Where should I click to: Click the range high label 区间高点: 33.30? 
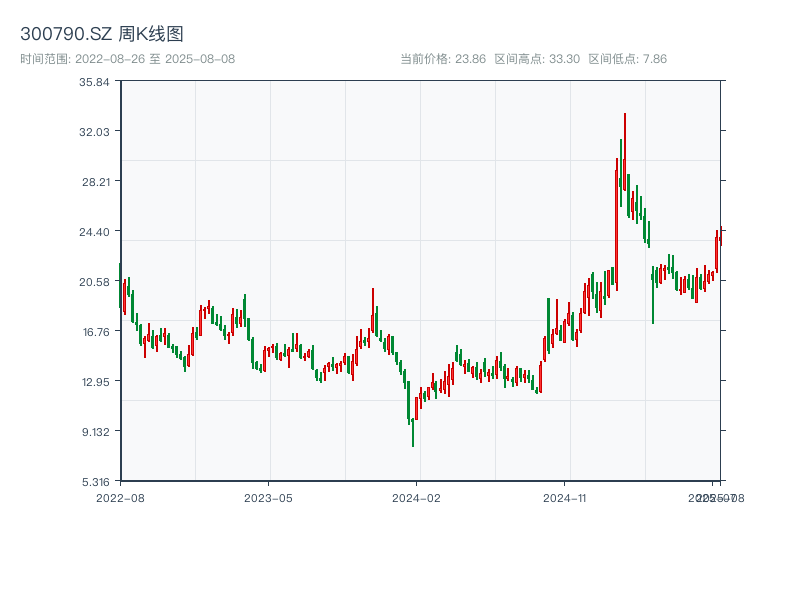pos(537,59)
